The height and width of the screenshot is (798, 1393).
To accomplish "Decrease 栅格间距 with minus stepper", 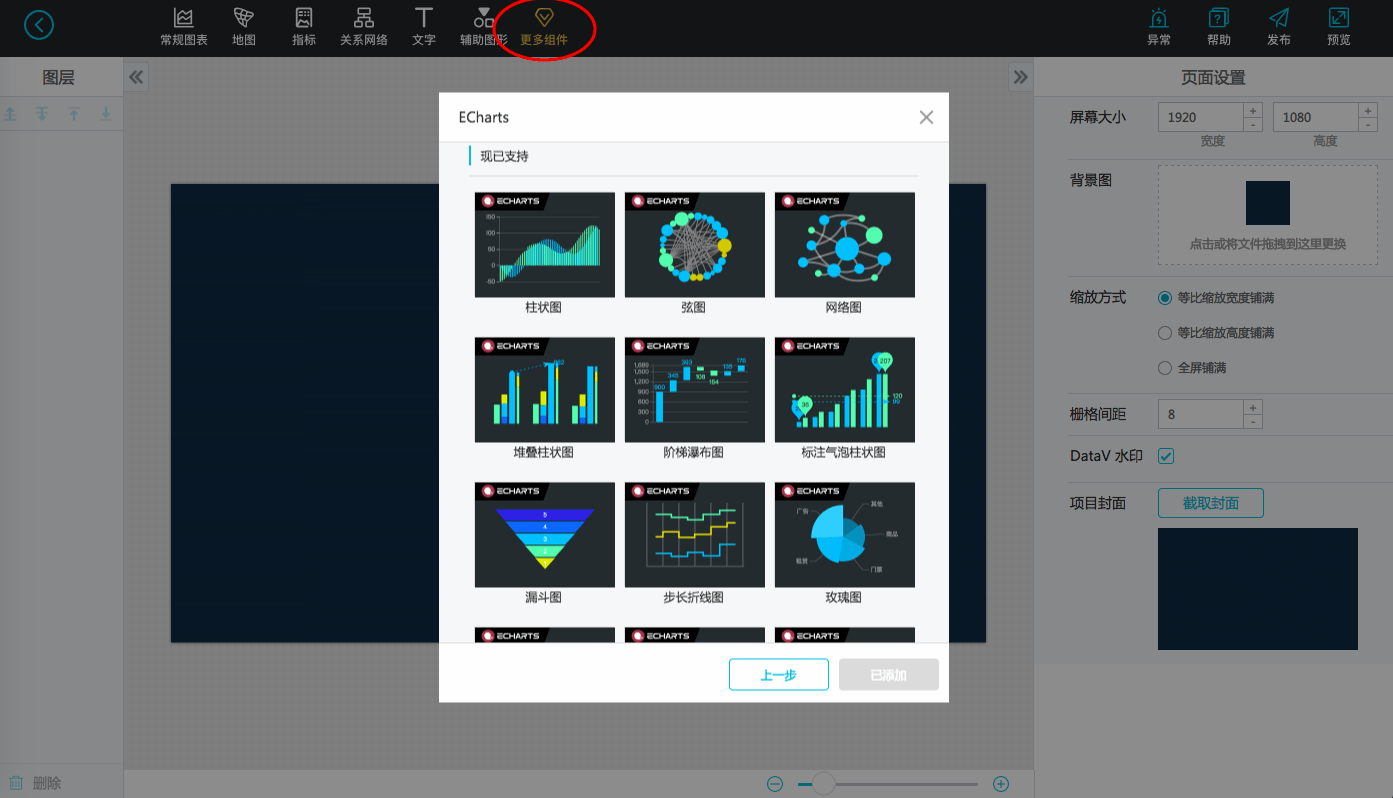I will coord(1253,421).
